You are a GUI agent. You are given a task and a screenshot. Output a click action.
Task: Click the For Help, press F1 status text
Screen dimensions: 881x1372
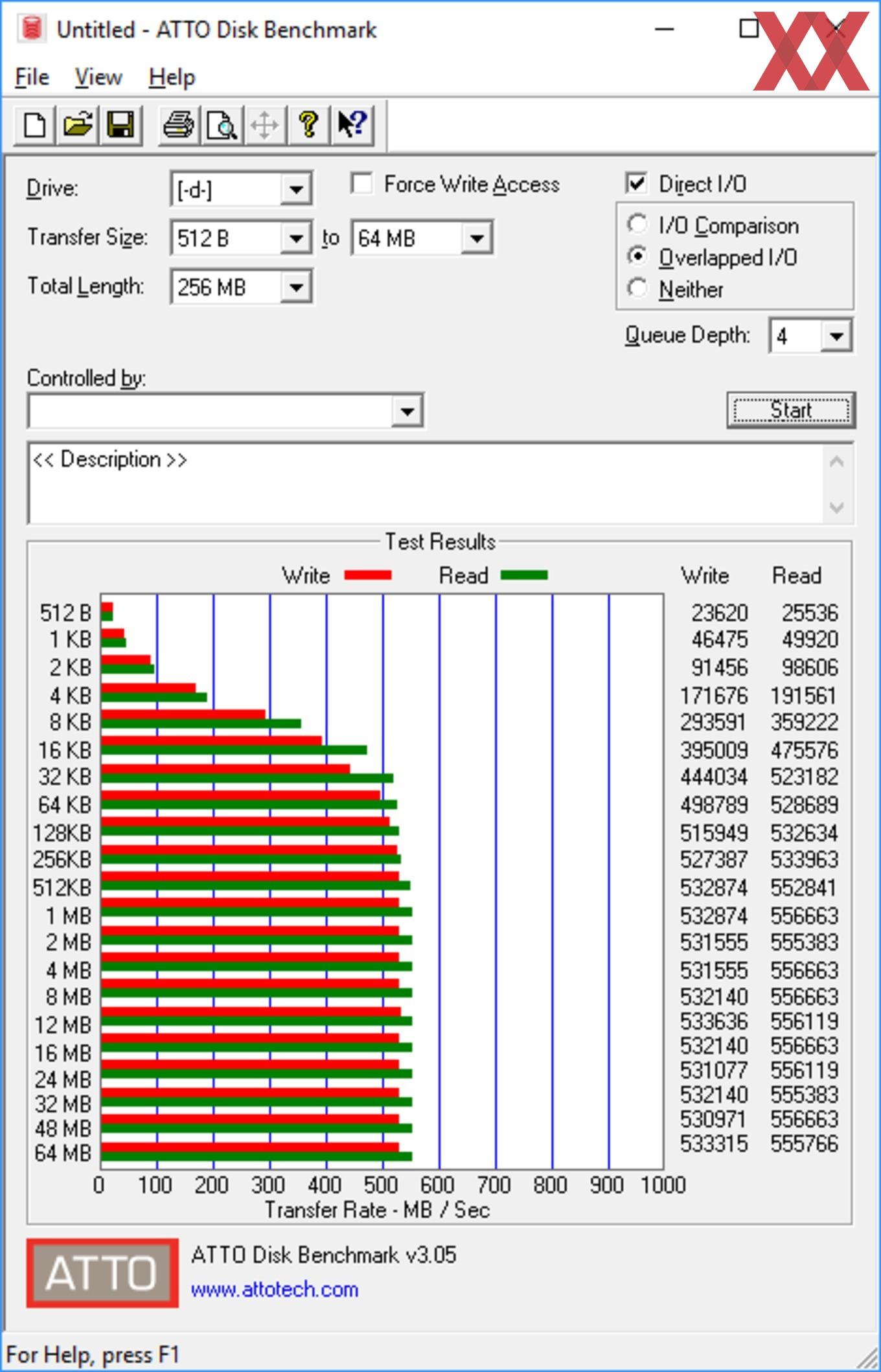click(93, 1355)
